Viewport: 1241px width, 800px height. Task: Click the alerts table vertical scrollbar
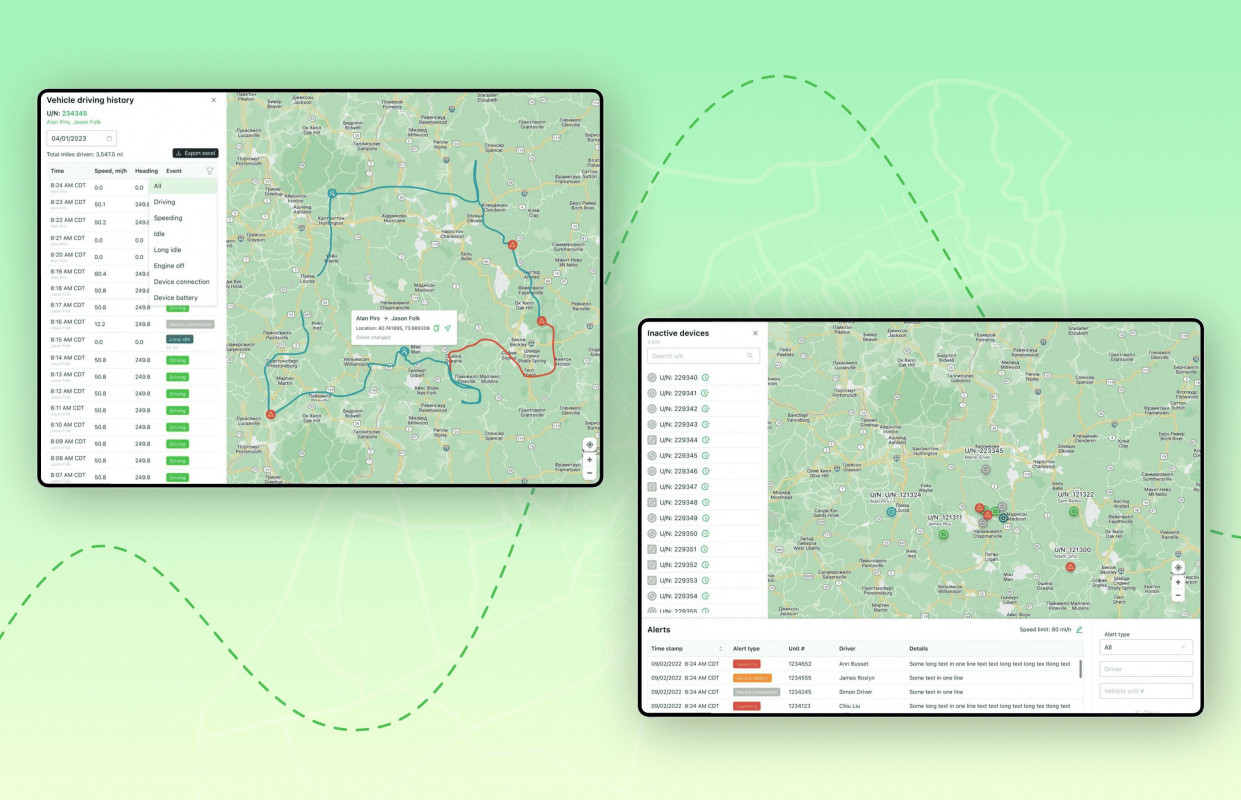click(1081, 670)
